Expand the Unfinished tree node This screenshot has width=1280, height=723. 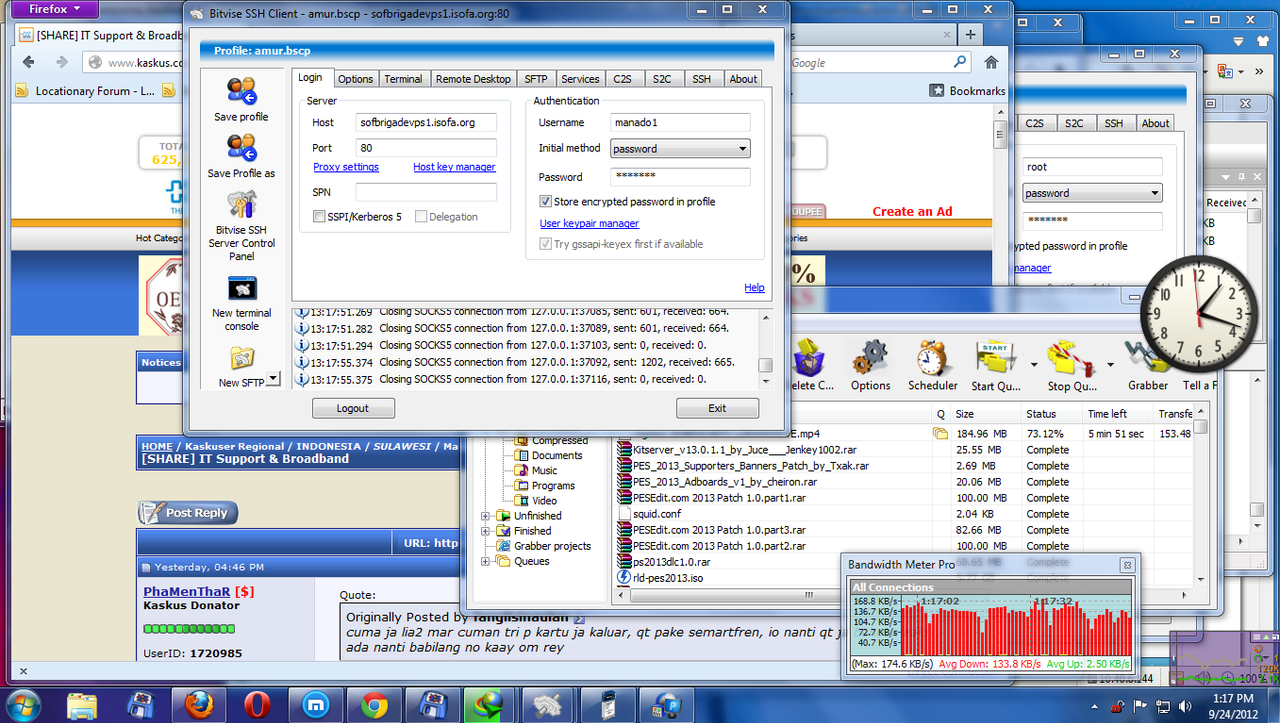486,516
